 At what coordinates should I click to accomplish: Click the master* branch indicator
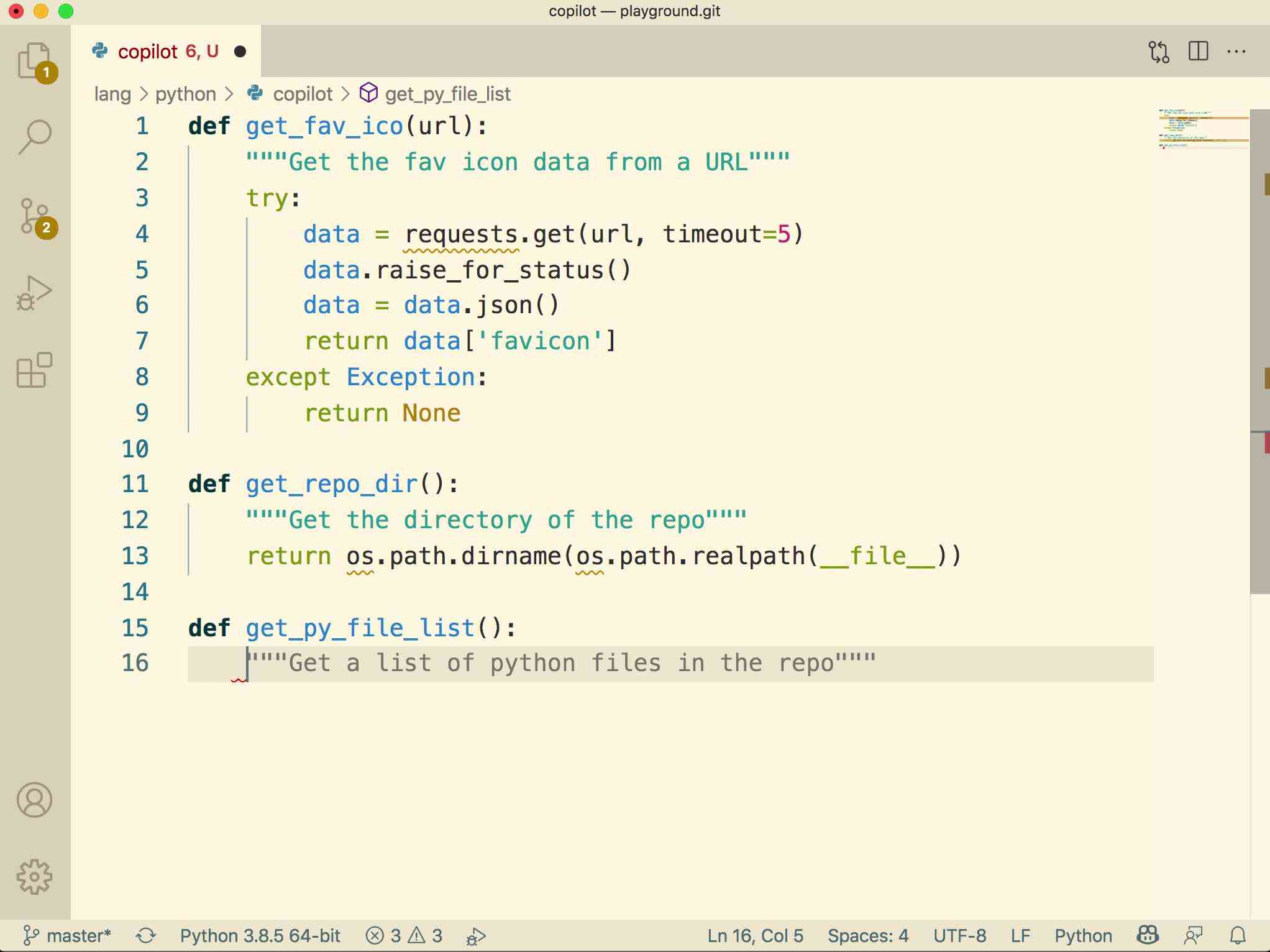67,936
